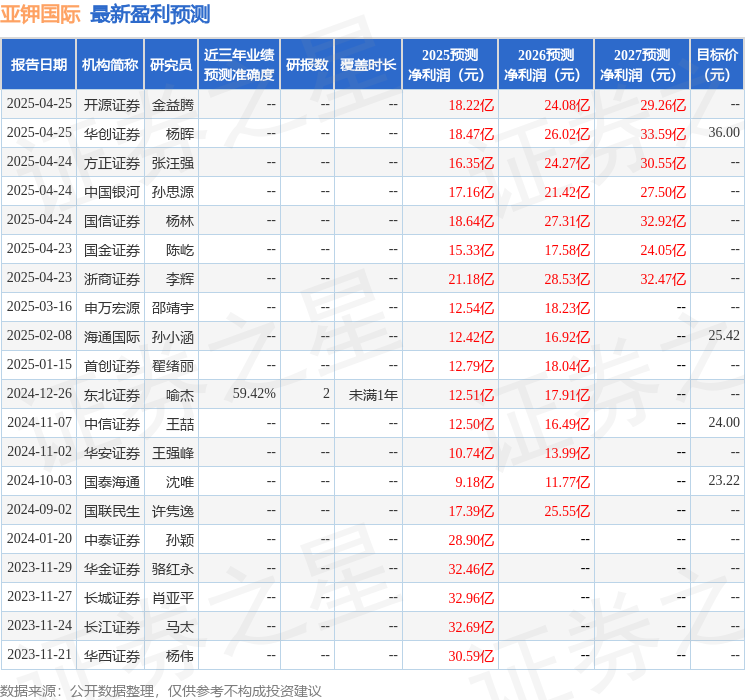Select 国联民生 institution cell
The width and height of the screenshot is (745, 700).
112,510
